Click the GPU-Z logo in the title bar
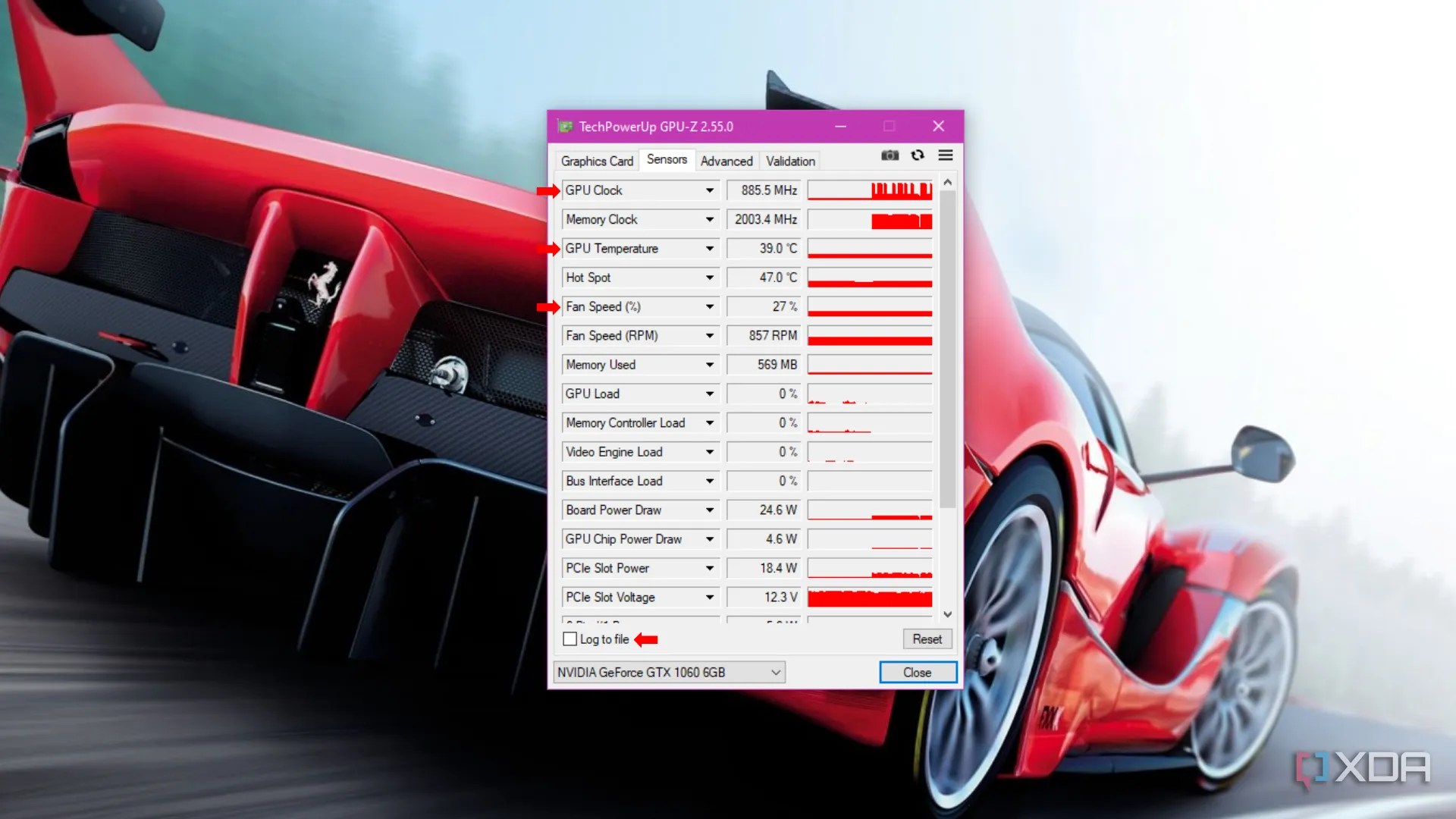The image size is (1456, 819). click(565, 126)
